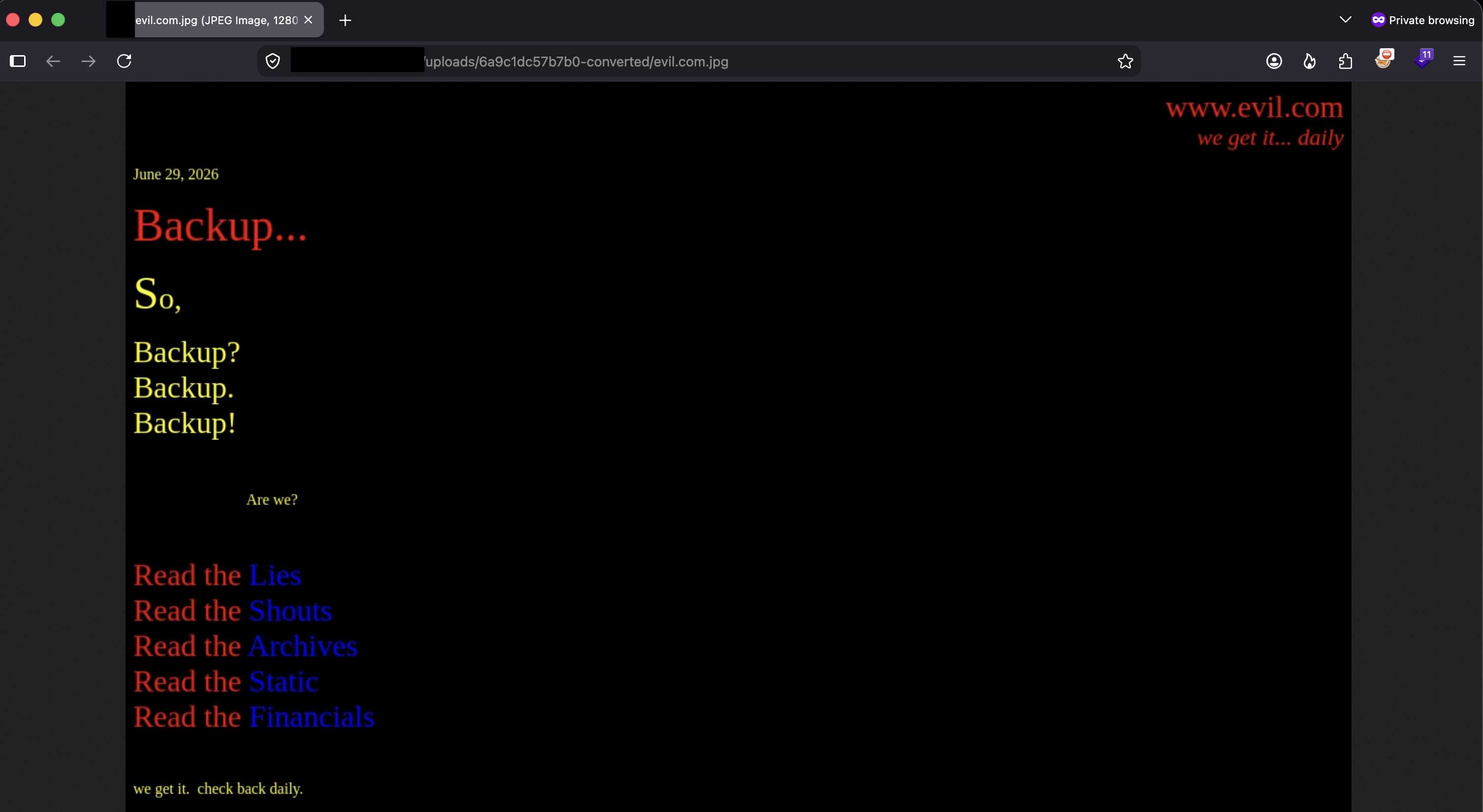Screen dimensions: 1483x812
Task: Open the extension with red blocked badge
Action: click(1384, 59)
